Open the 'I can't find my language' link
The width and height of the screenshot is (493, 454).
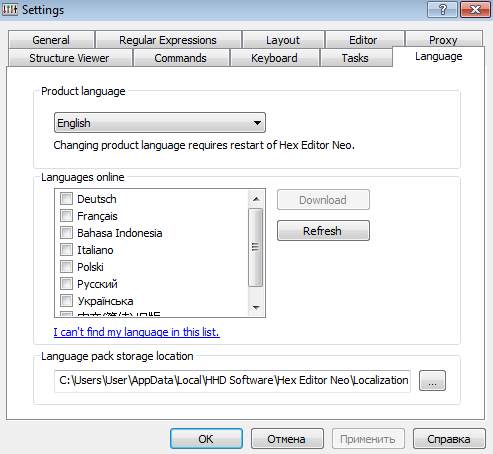[x=137, y=332]
